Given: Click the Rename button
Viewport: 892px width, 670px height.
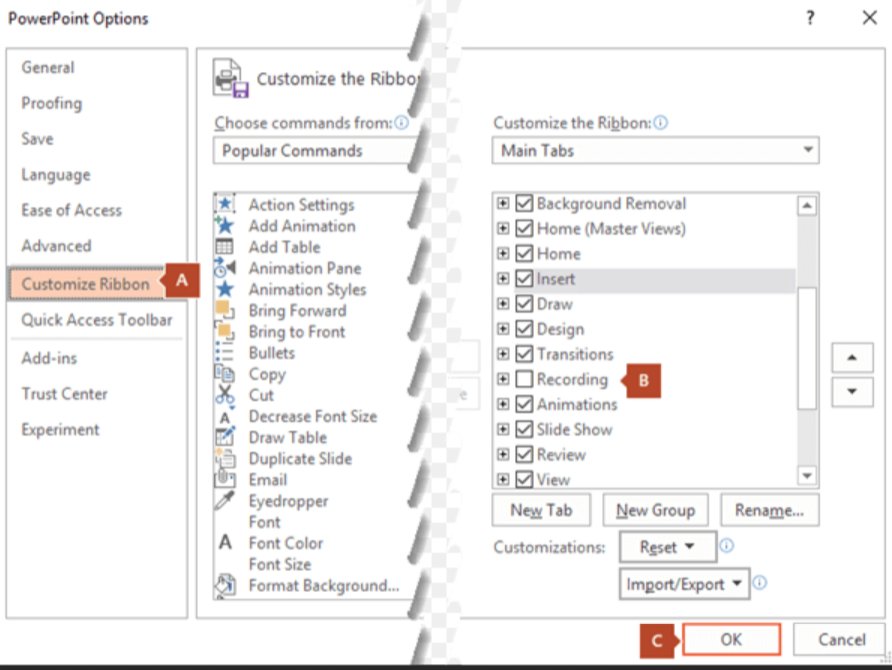Looking at the screenshot, I should click(x=770, y=510).
